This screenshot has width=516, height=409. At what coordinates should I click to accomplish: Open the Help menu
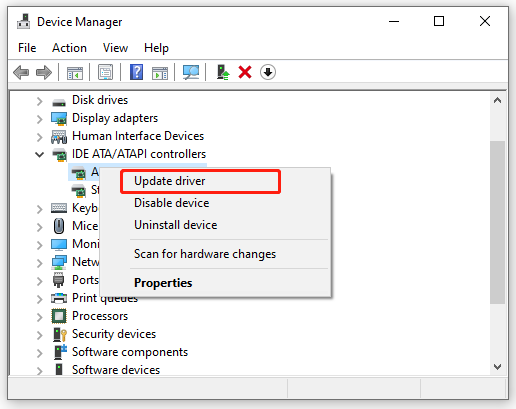click(x=156, y=48)
